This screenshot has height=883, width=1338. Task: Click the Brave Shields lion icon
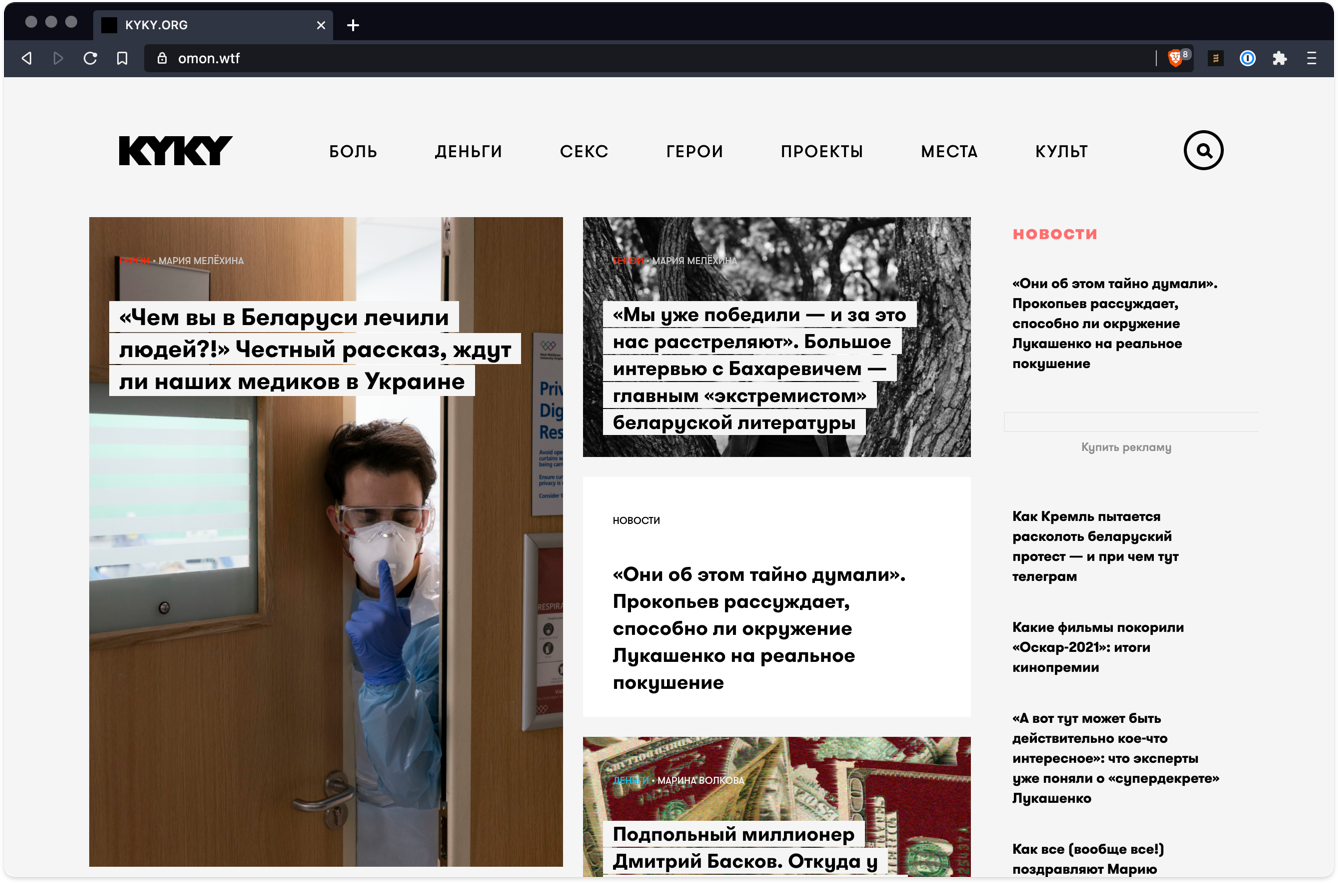(x=1176, y=59)
